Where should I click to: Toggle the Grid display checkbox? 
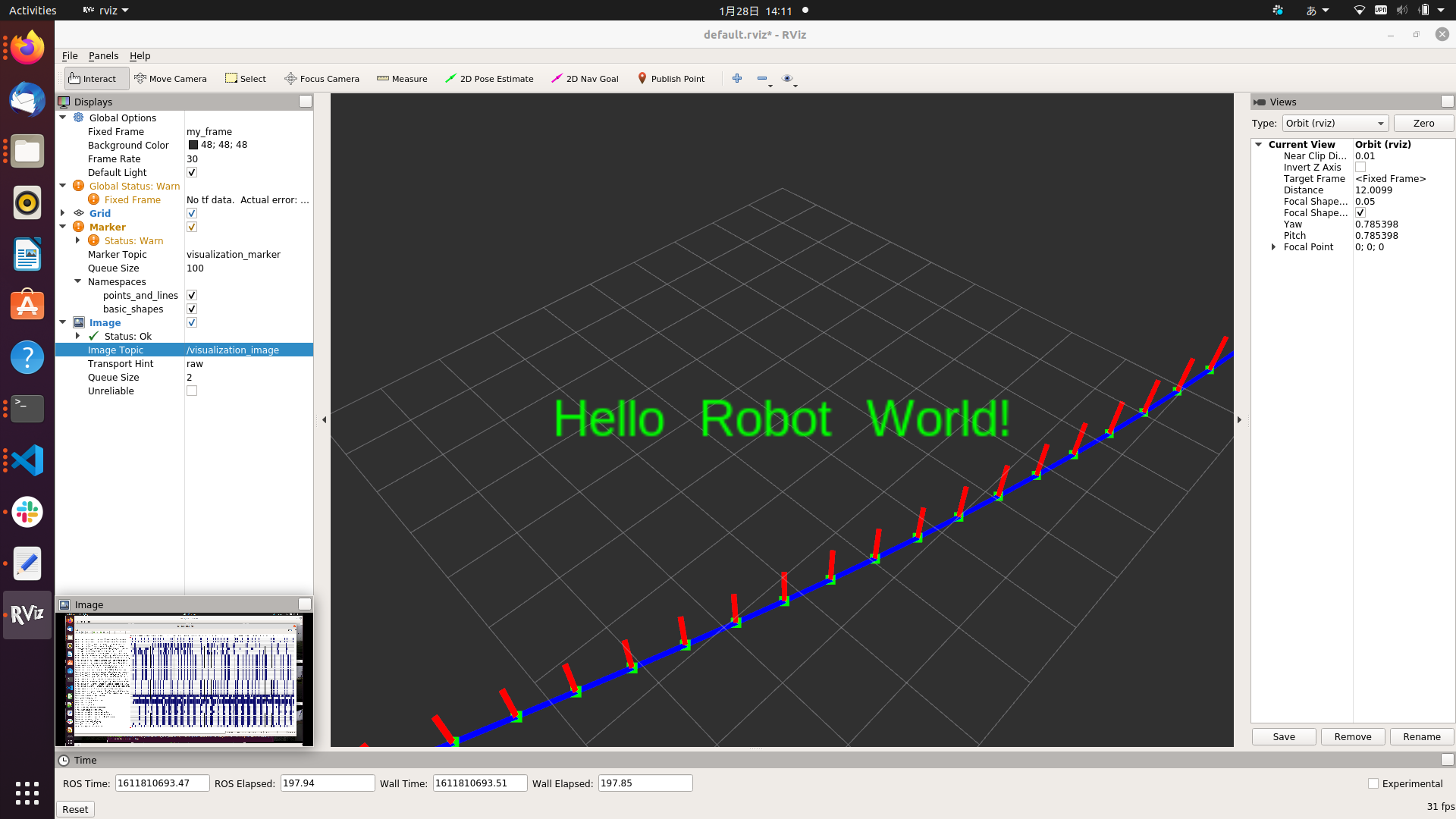coord(192,213)
